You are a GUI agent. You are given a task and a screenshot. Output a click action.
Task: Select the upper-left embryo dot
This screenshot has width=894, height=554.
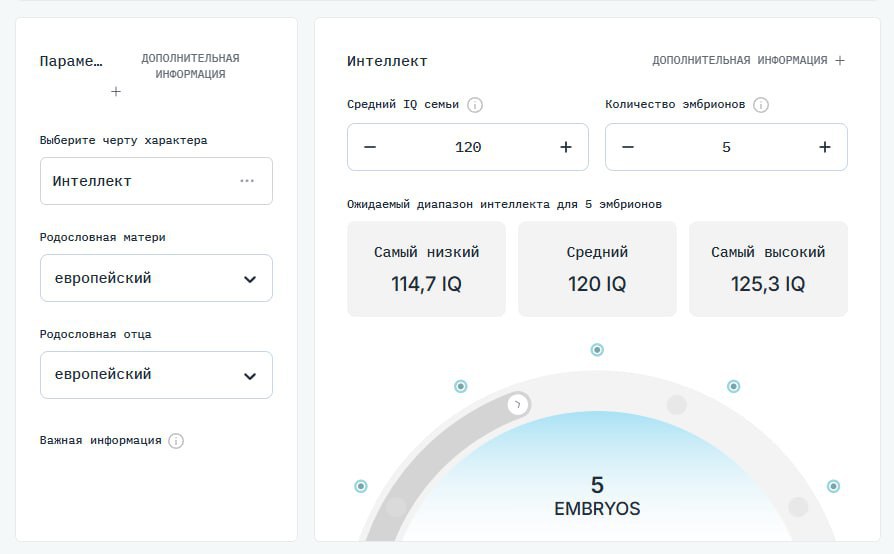[461, 386]
